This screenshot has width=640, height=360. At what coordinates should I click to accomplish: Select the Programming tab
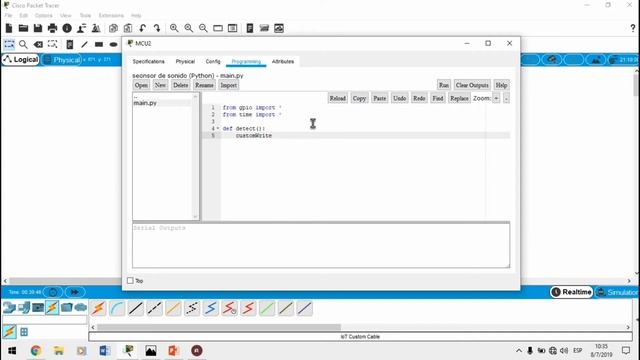tap(246, 61)
